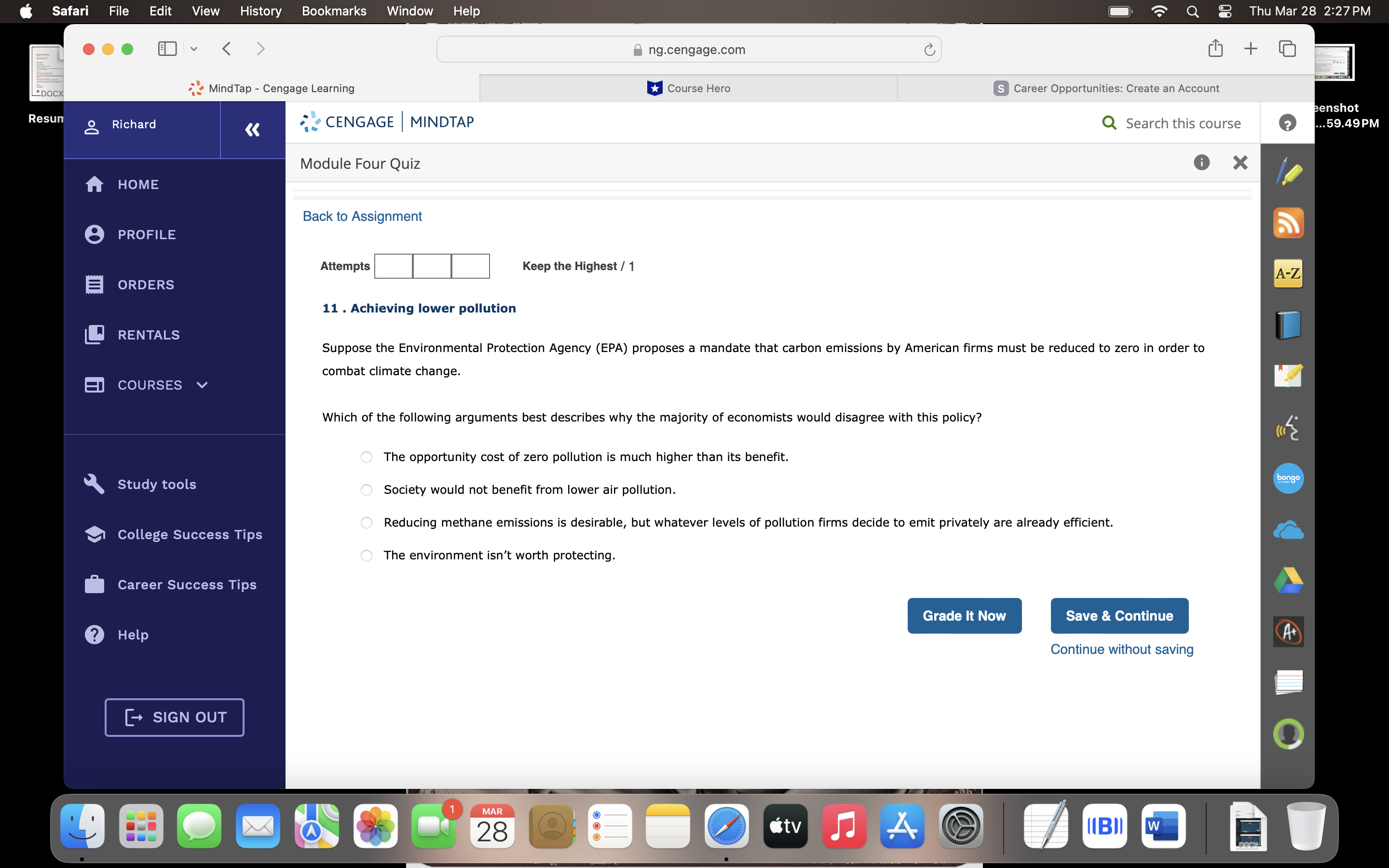Open the Safari tab overview dropdown
Image resolution: width=1389 pixels, height=868 pixels.
click(x=193, y=49)
